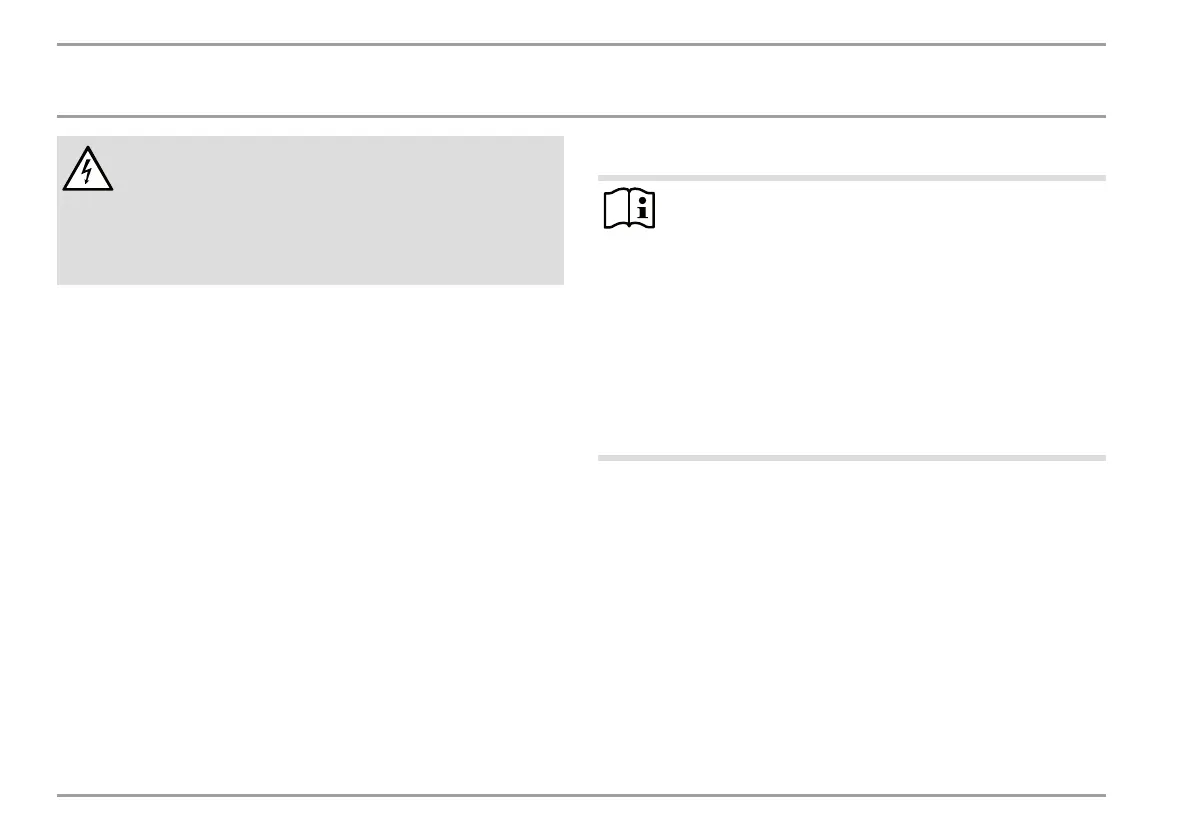Click the blank left page of book icon
Image resolution: width=1191 pixels, height=839 pixels.
[616, 209]
